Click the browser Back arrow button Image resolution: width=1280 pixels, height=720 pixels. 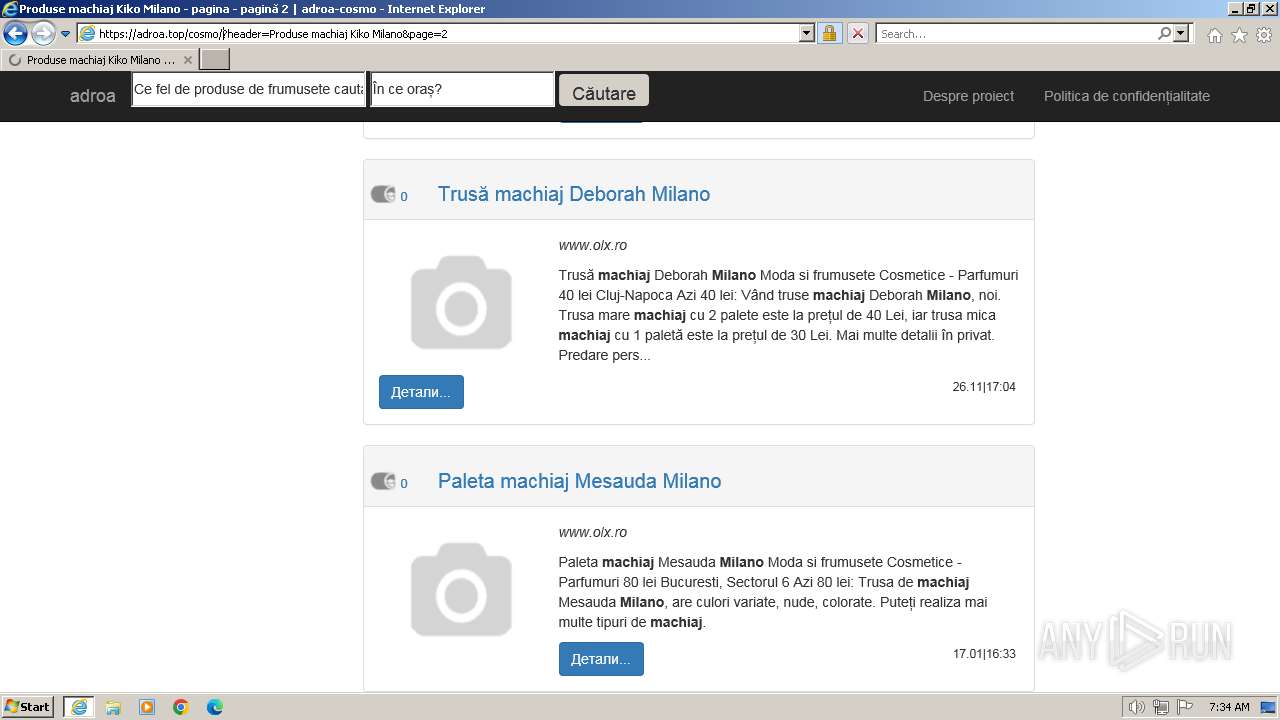point(15,34)
